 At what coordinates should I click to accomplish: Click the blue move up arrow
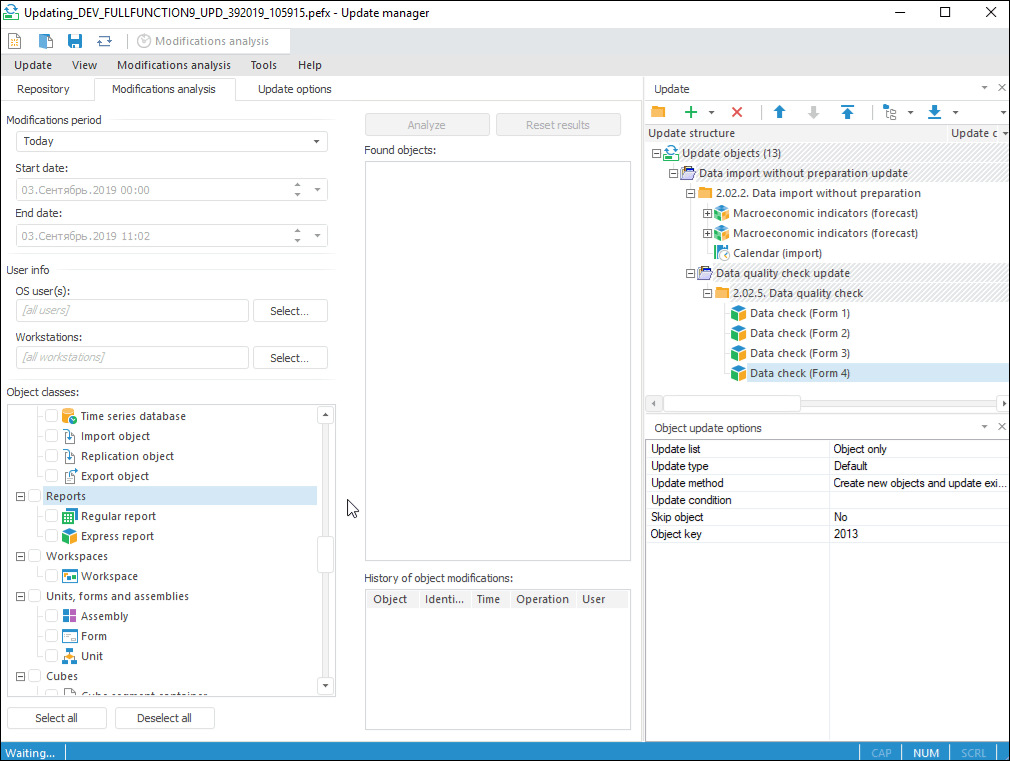[780, 112]
